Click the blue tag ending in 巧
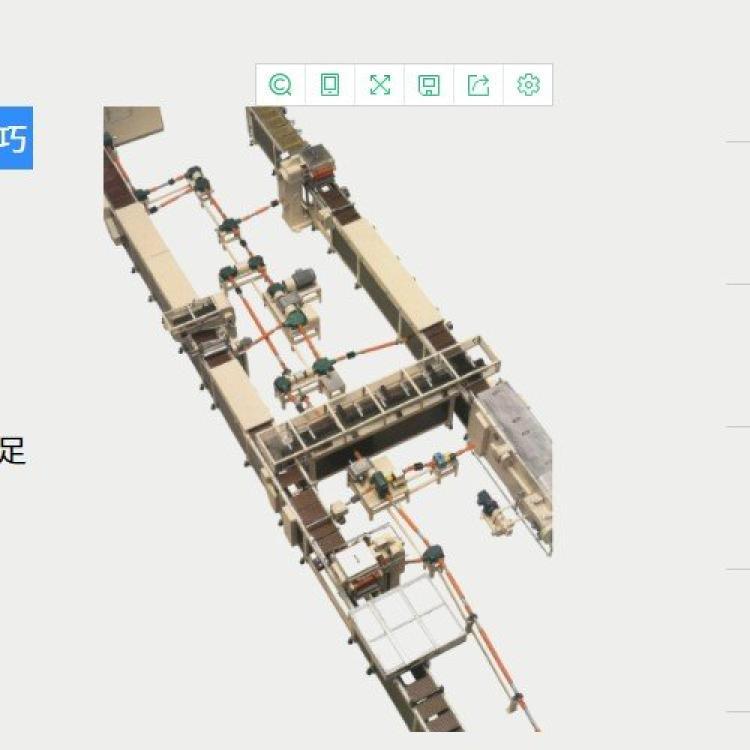This screenshot has width=750, height=750. click(x=15, y=138)
